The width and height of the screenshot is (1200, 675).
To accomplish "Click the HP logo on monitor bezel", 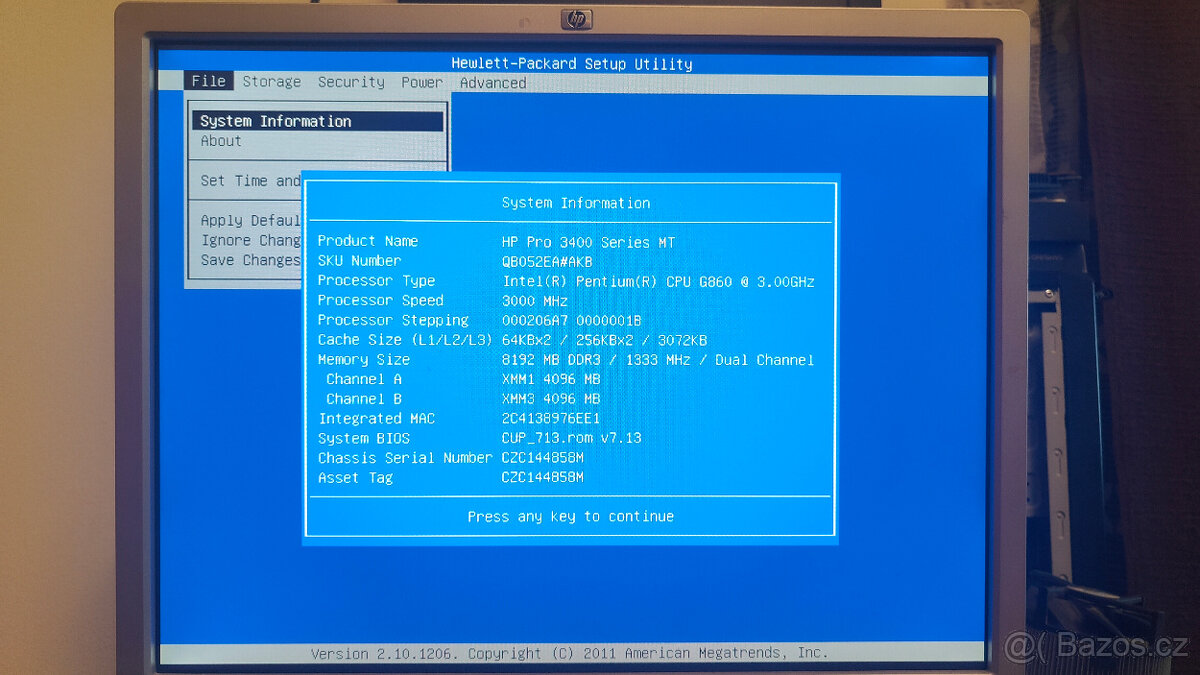I will 577,19.
